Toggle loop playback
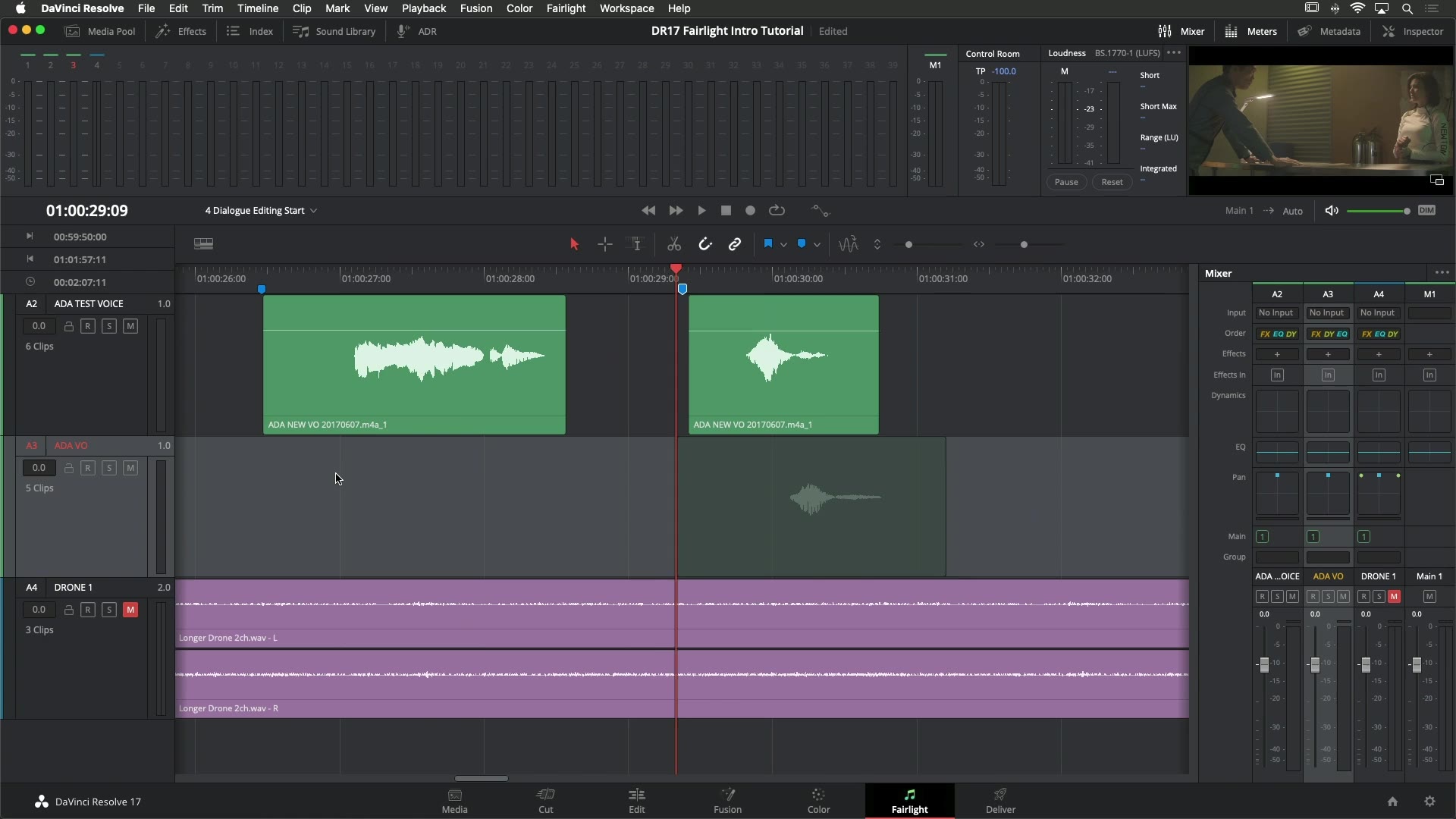 (x=777, y=211)
